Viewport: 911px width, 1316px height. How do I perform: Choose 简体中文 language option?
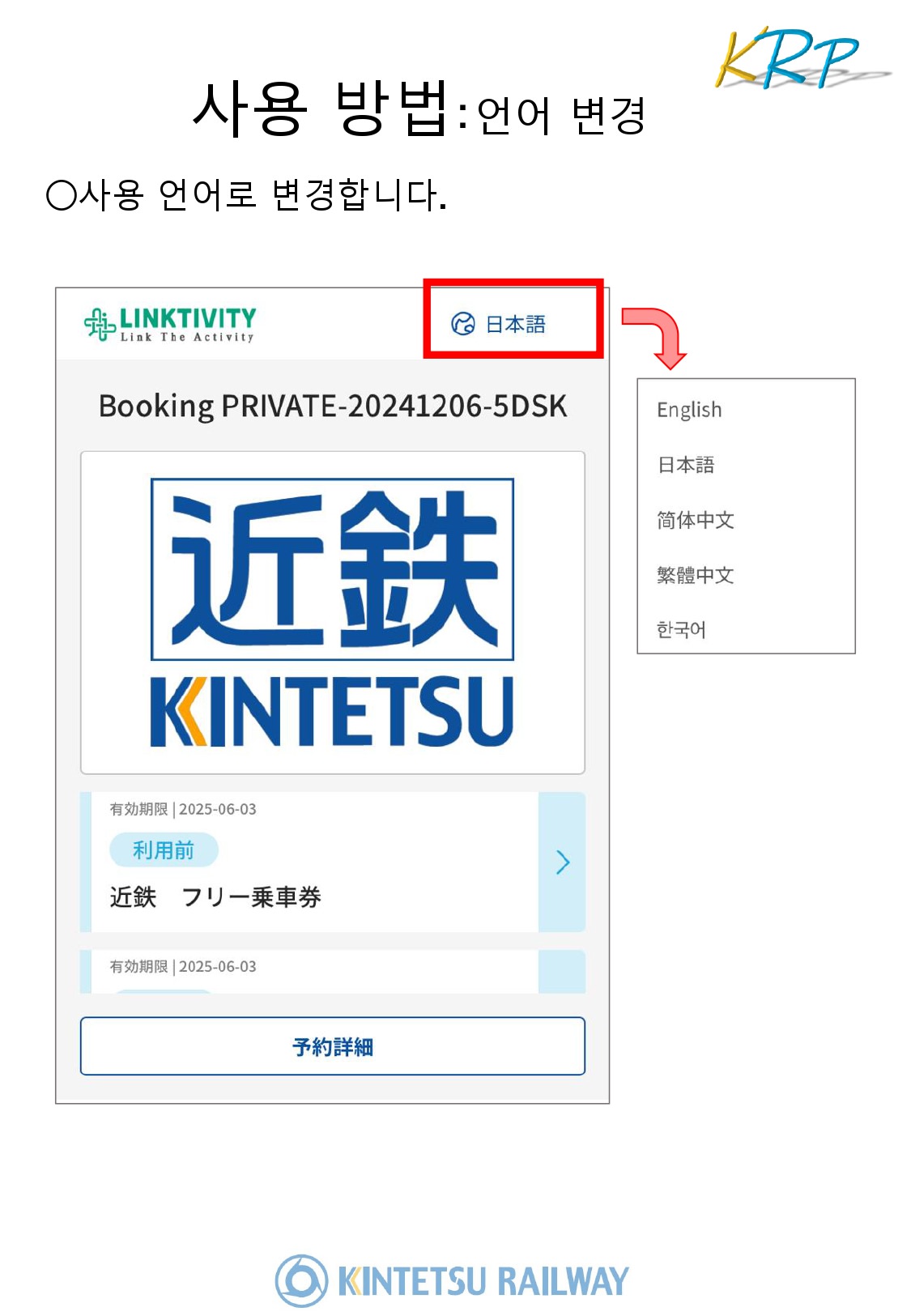click(x=695, y=520)
